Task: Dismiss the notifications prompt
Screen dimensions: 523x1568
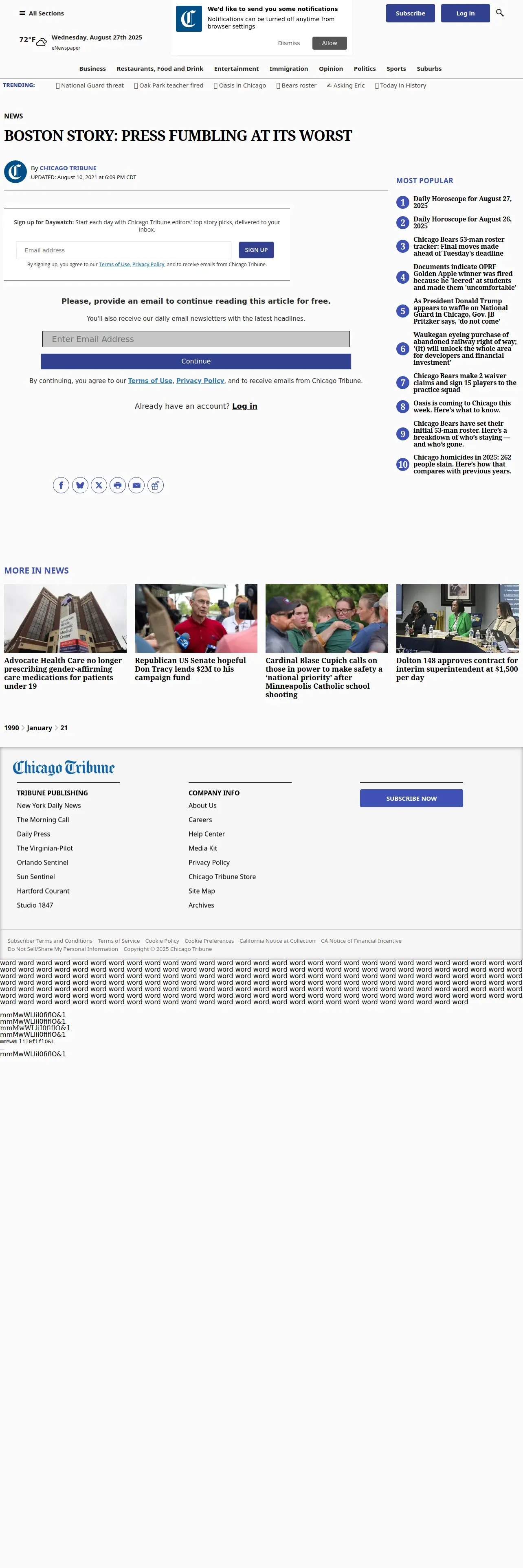Action: (289, 43)
